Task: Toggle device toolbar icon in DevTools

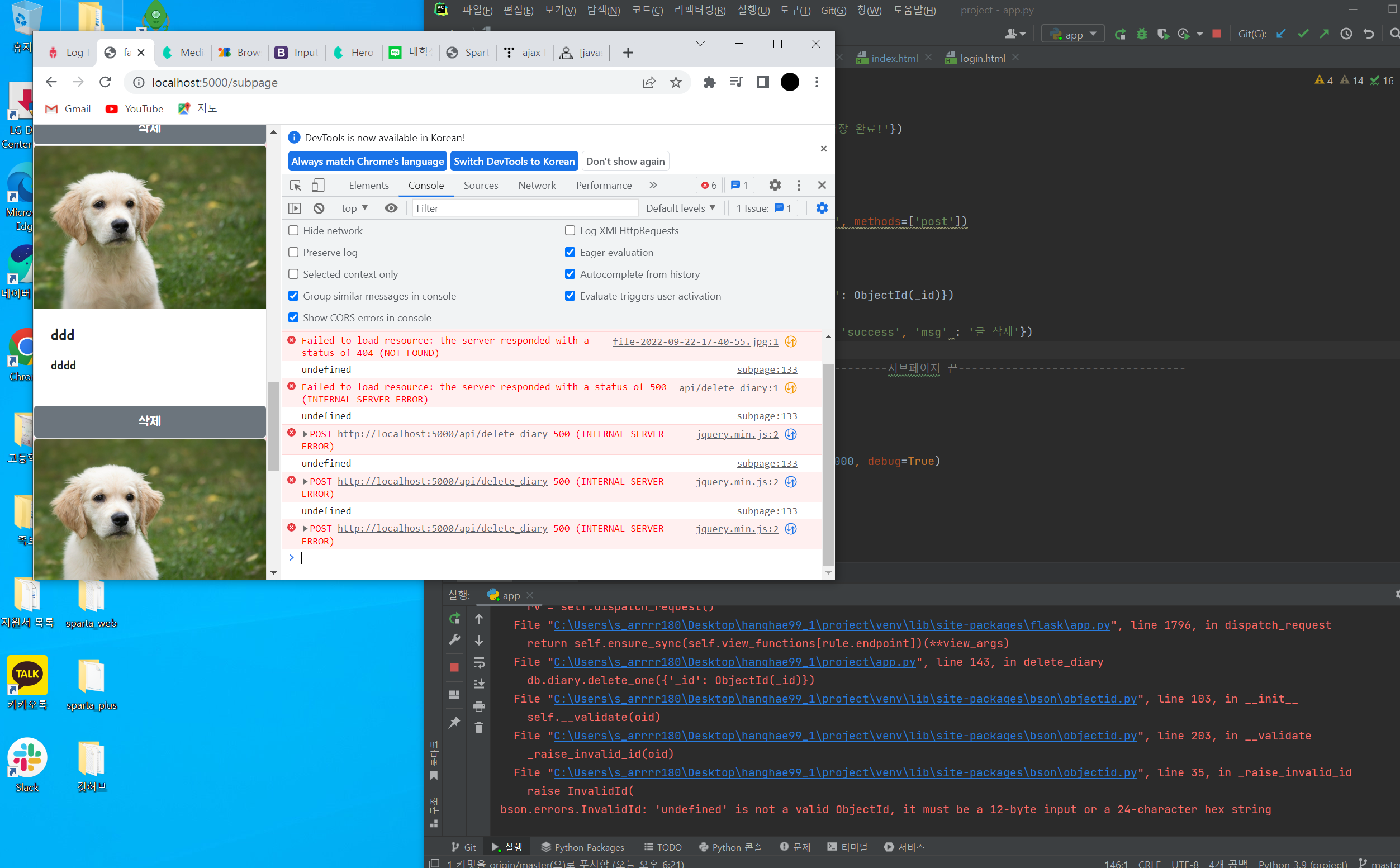Action: 317,186
